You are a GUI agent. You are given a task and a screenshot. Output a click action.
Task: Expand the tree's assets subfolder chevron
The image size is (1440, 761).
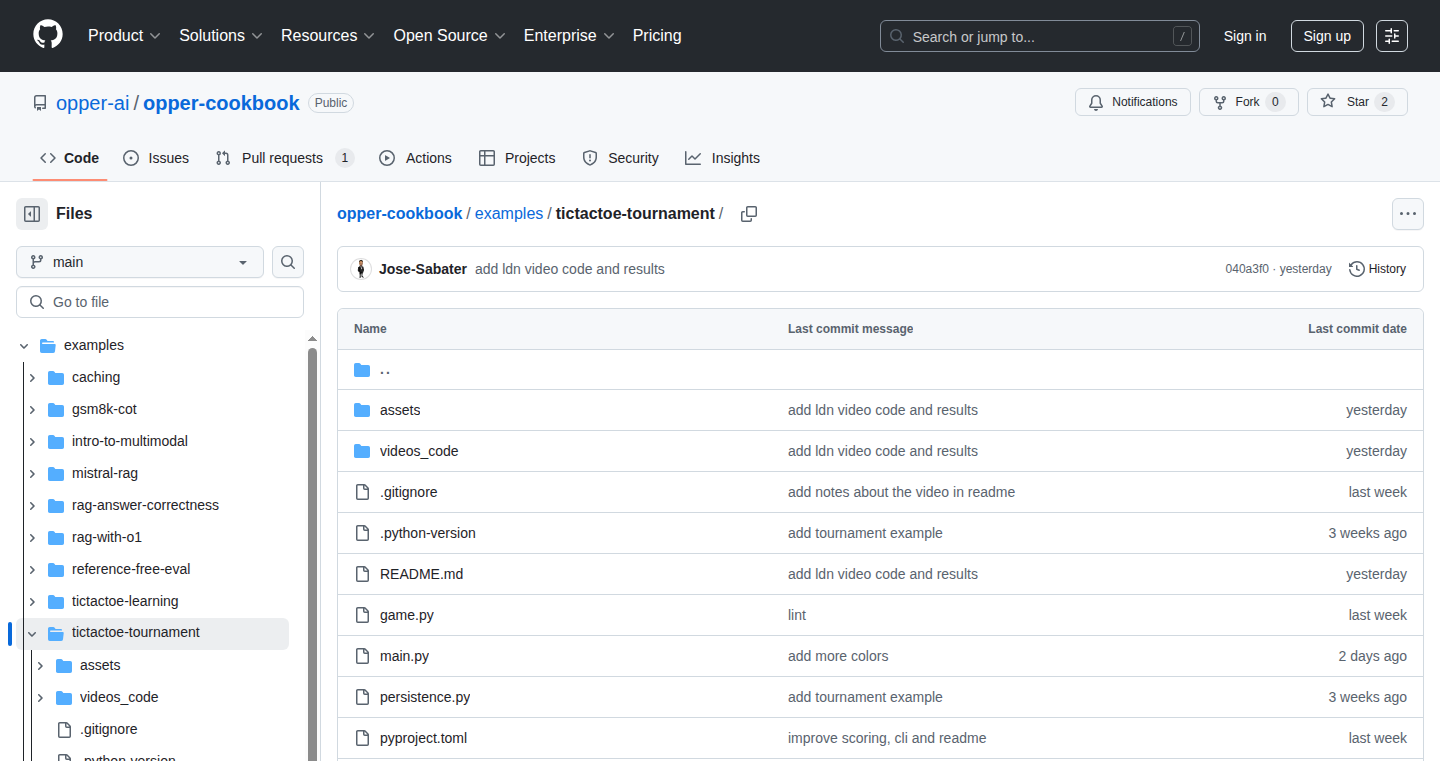tap(40, 665)
